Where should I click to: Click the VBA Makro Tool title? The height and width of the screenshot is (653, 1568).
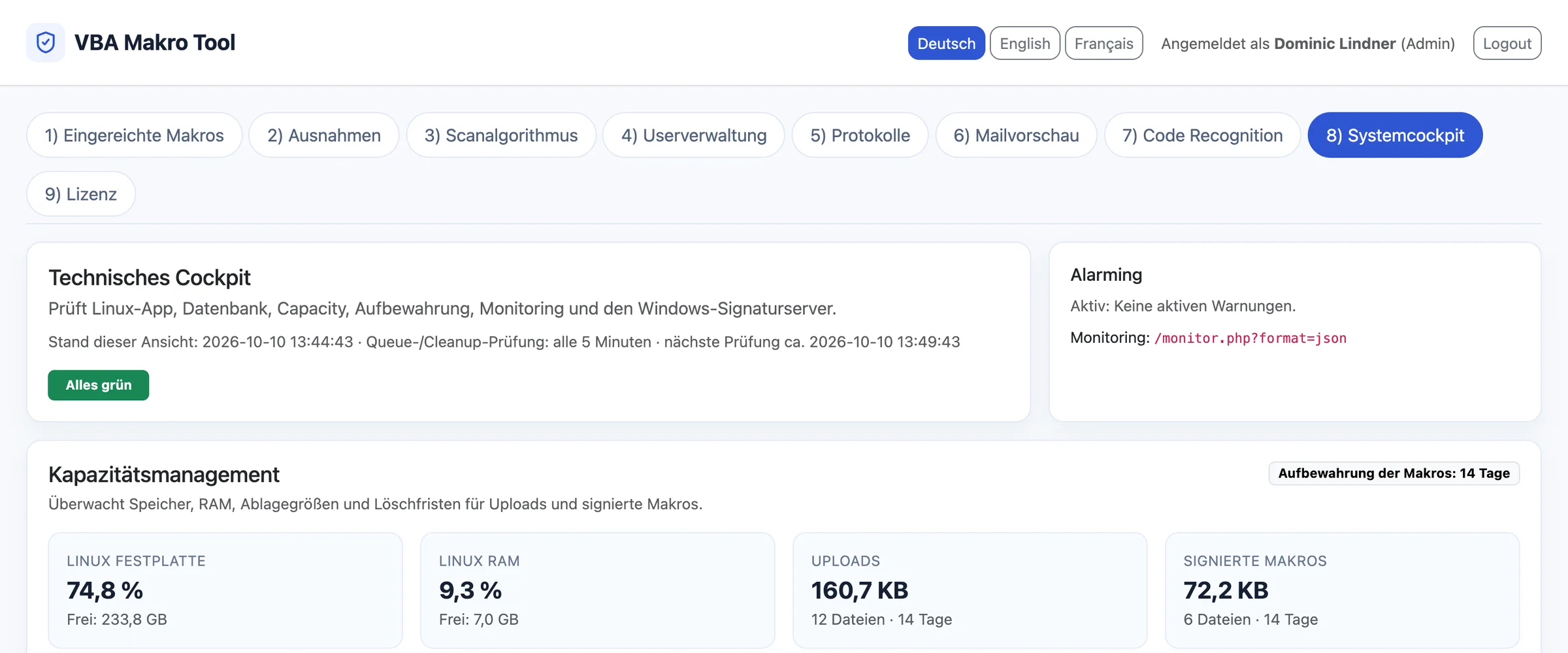[x=155, y=42]
